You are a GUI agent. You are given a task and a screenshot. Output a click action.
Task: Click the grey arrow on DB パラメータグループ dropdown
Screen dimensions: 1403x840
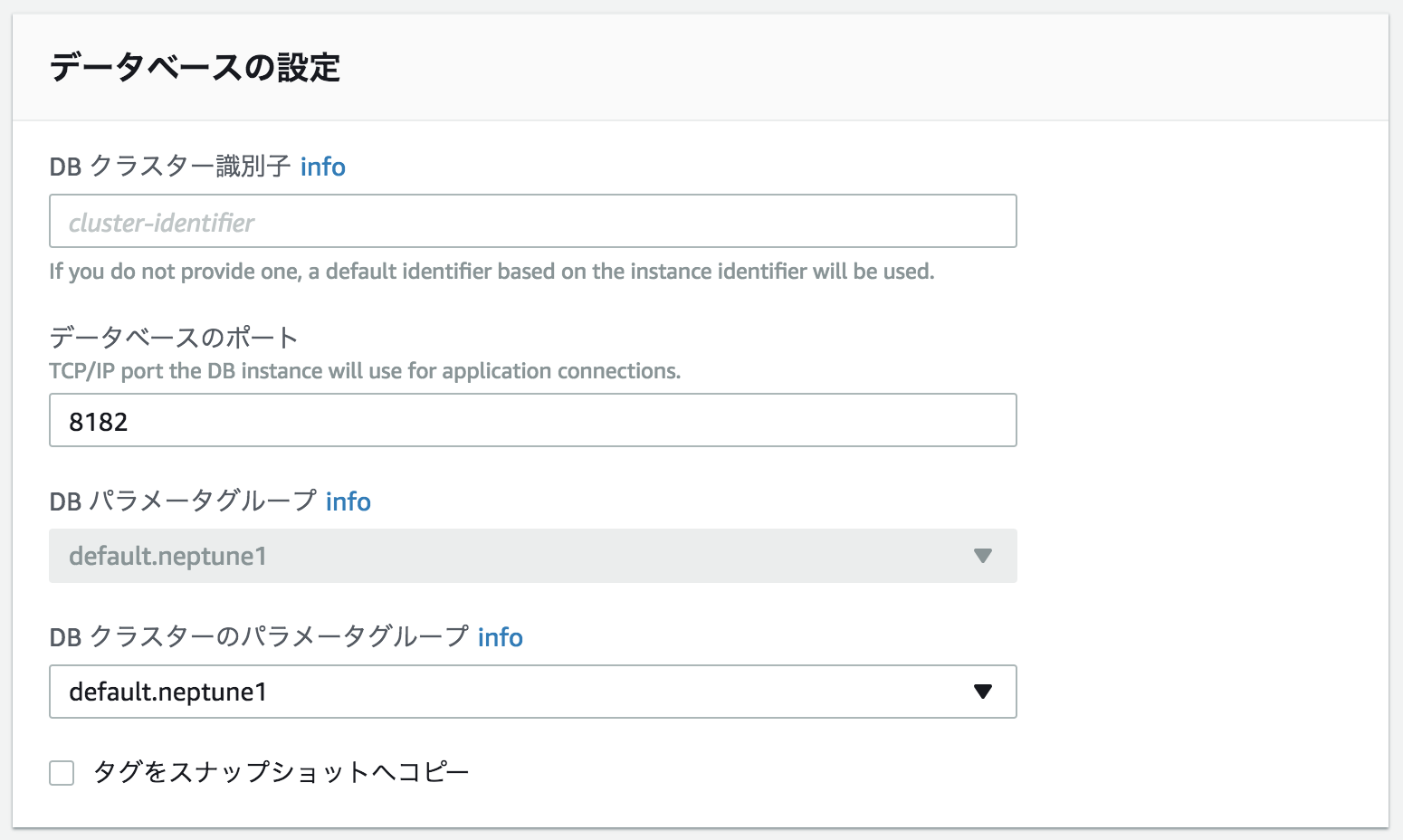(982, 556)
